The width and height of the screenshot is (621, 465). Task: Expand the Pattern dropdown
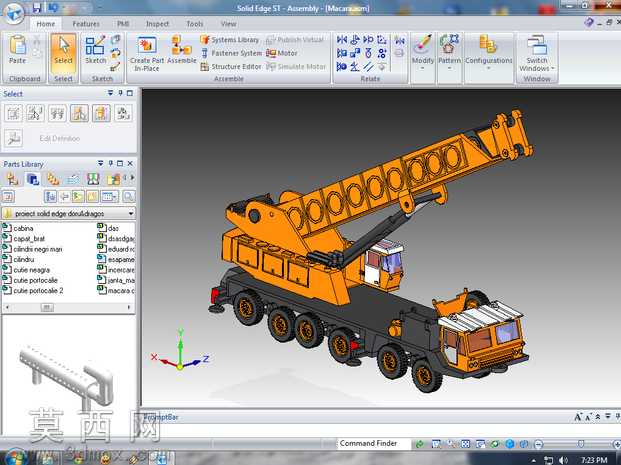(449, 53)
